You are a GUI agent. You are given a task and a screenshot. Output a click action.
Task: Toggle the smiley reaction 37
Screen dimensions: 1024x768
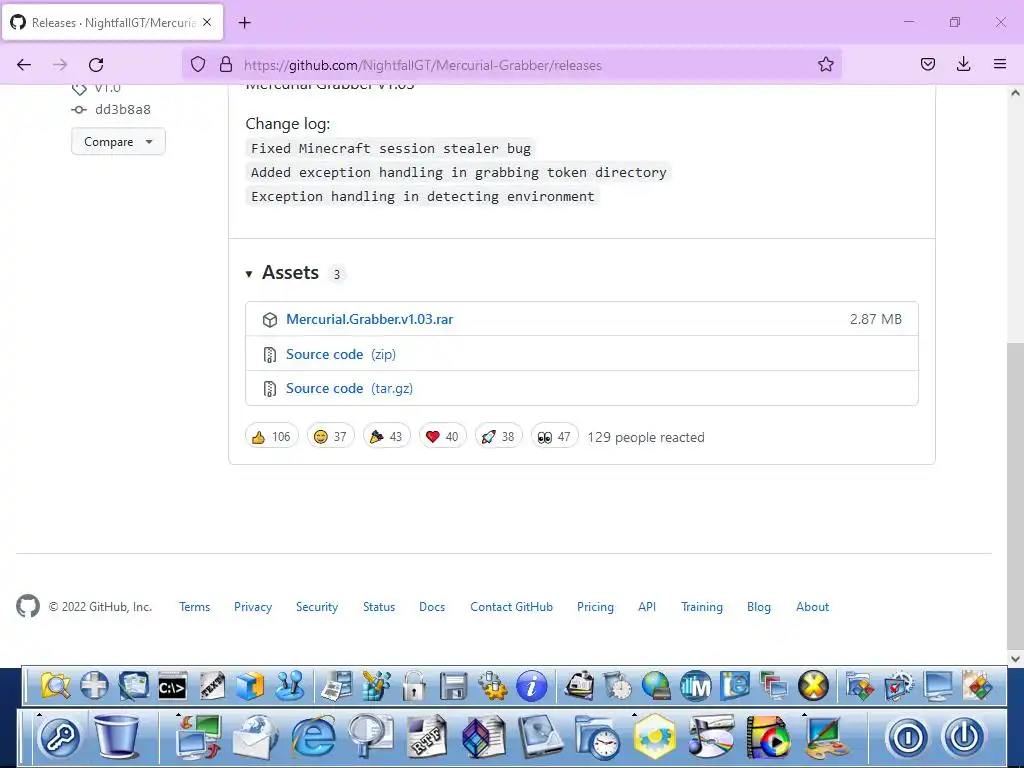pos(330,436)
